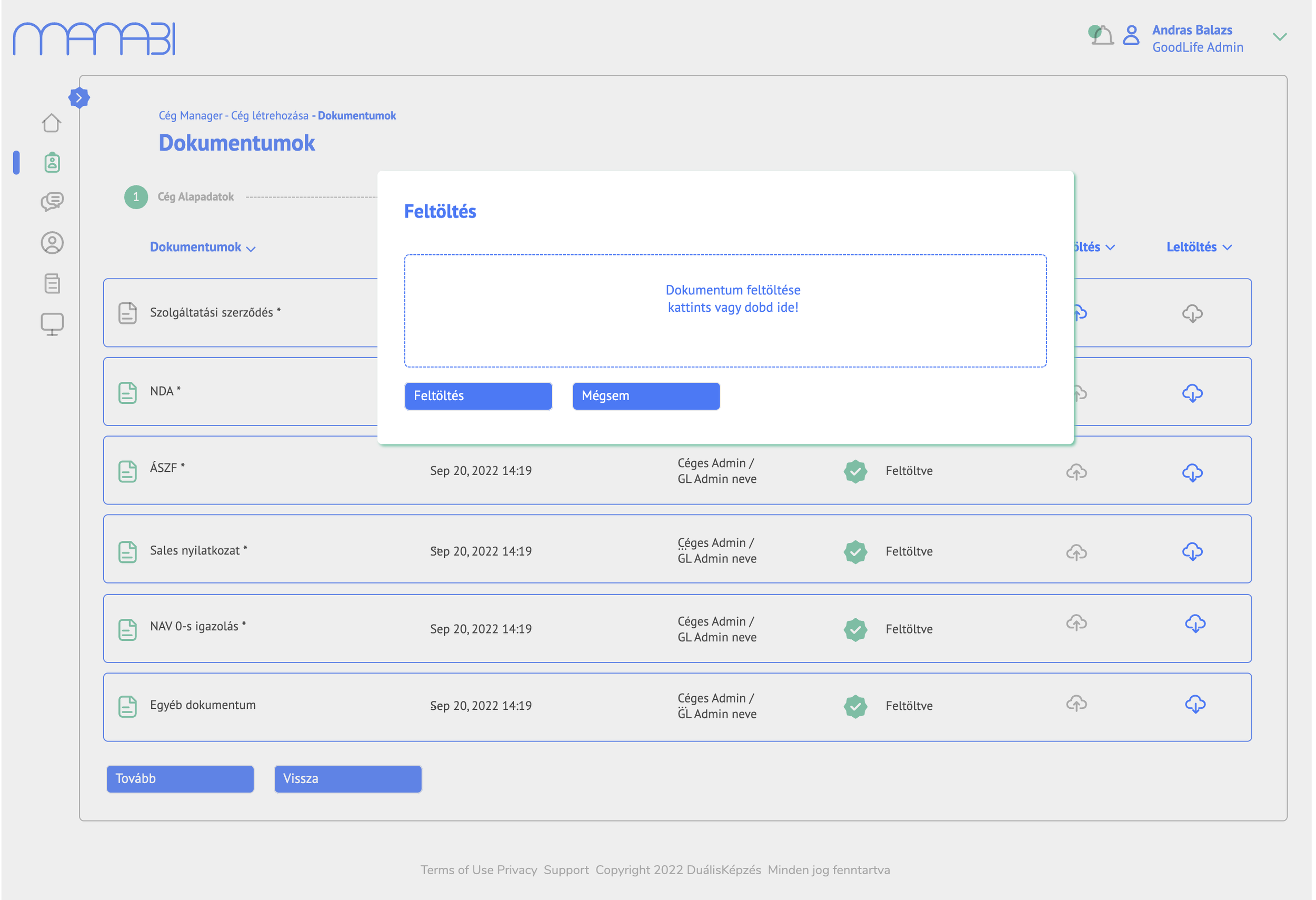
Task: Open the monitor display sidebar icon
Action: (x=52, y=324)
